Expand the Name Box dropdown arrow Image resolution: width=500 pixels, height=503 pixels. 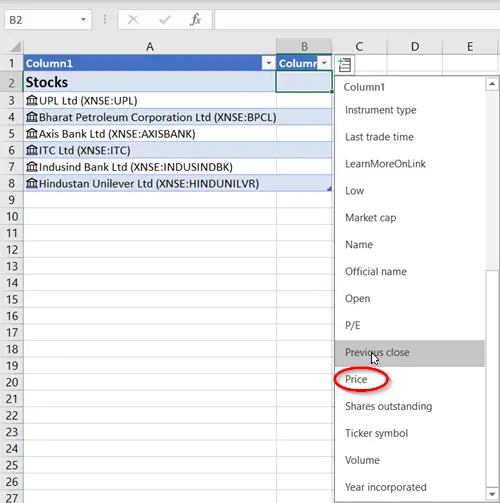[83, 20]
